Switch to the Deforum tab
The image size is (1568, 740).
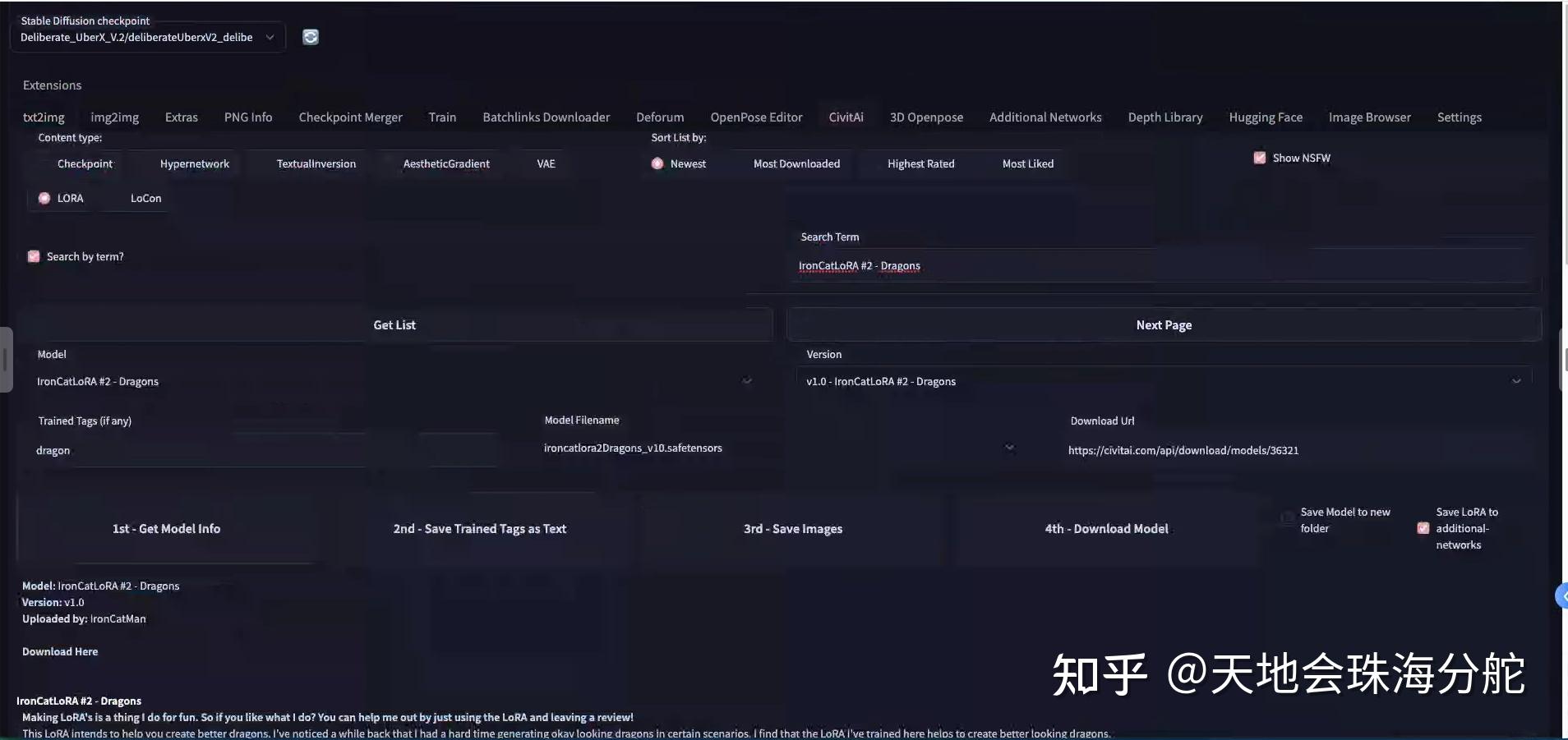pyautogui.click(x=659, y=117)
